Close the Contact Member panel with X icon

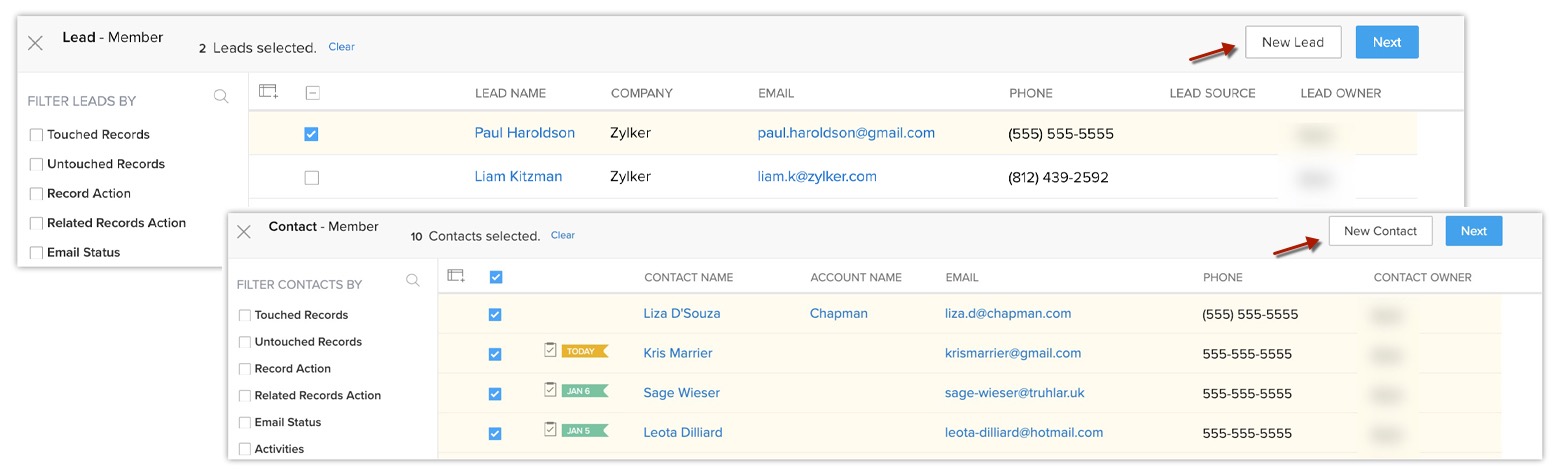[x=243, y=232]
